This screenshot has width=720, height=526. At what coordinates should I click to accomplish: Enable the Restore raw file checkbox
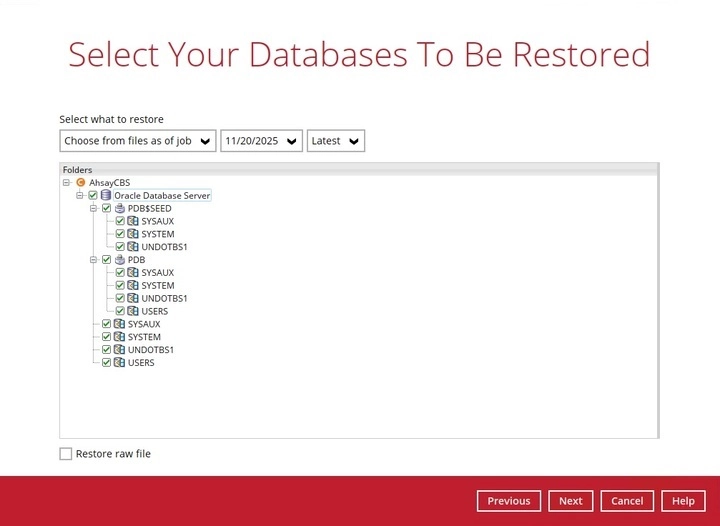66,454
